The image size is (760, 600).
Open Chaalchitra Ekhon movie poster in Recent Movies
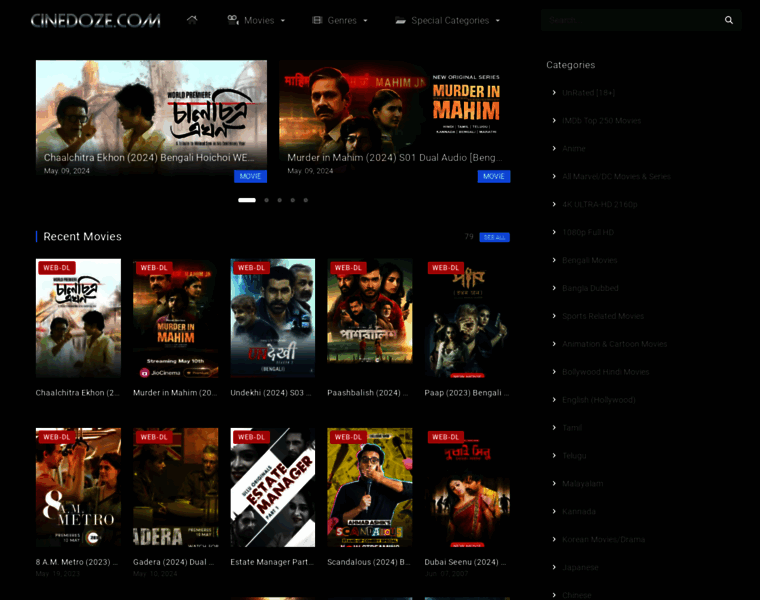[x=79, y=318]
